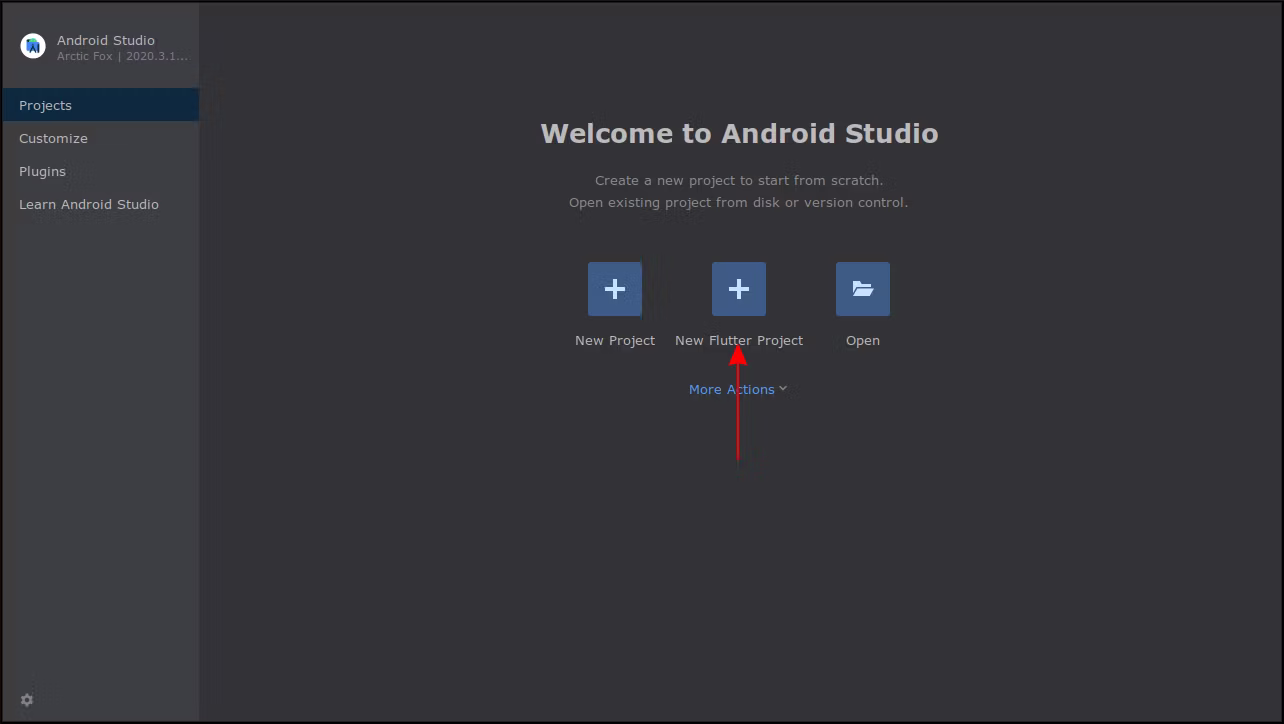The width and height of the screenshot is (1284, 724).
Task: Open the settings gear in sidebar corner
Action: pos(27,700)
